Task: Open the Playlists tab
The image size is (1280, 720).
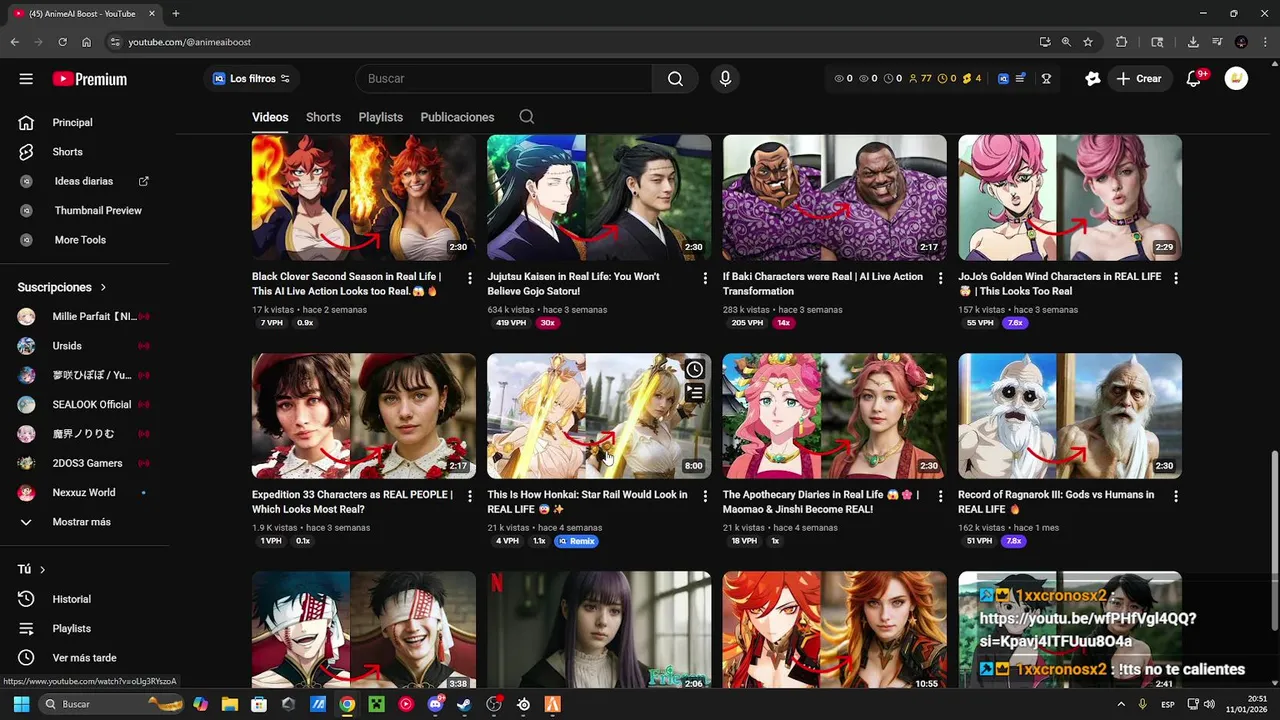Action: 381,117
